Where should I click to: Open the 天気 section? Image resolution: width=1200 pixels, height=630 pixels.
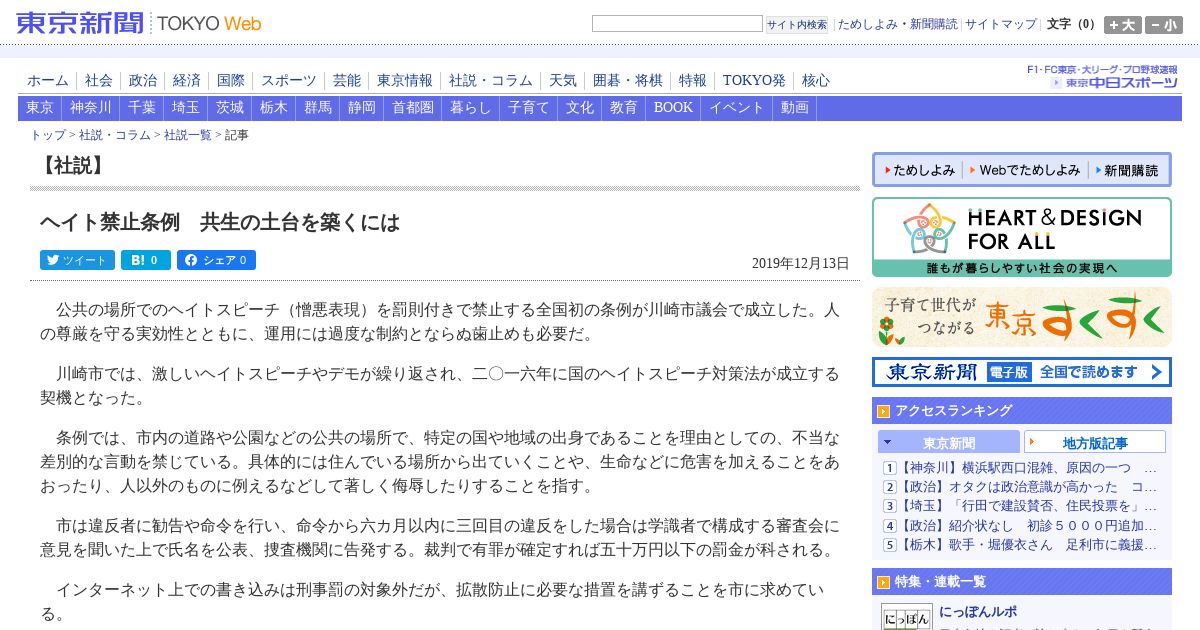[x=563, y=80]
